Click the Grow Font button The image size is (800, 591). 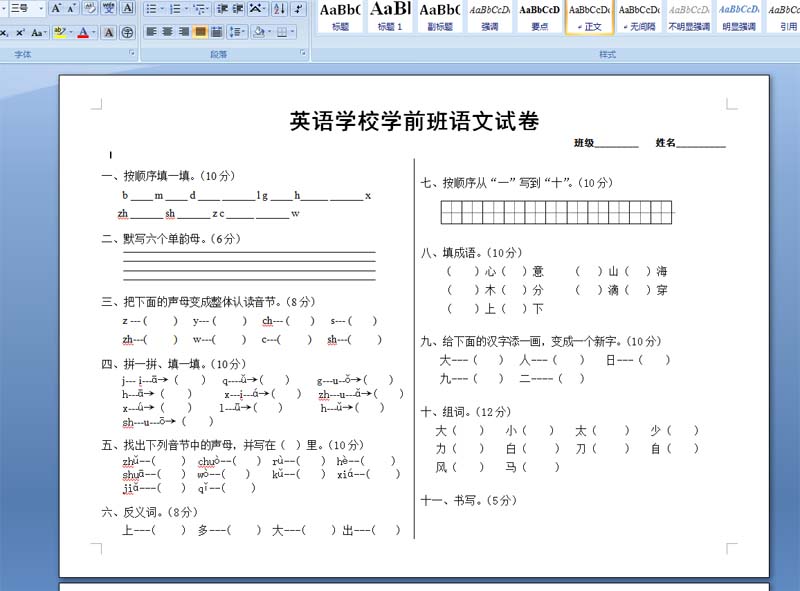pyautogui.click(x=57, y=8)
